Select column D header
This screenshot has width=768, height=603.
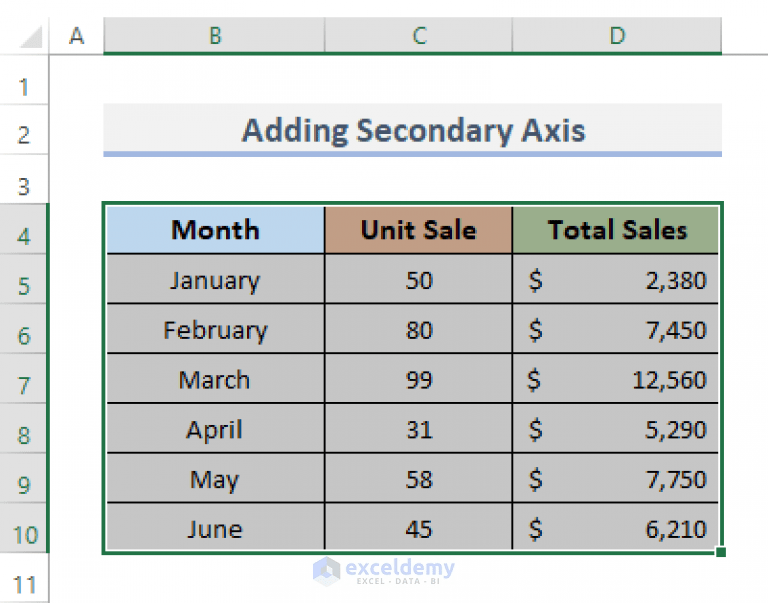(x=617, y=36)
